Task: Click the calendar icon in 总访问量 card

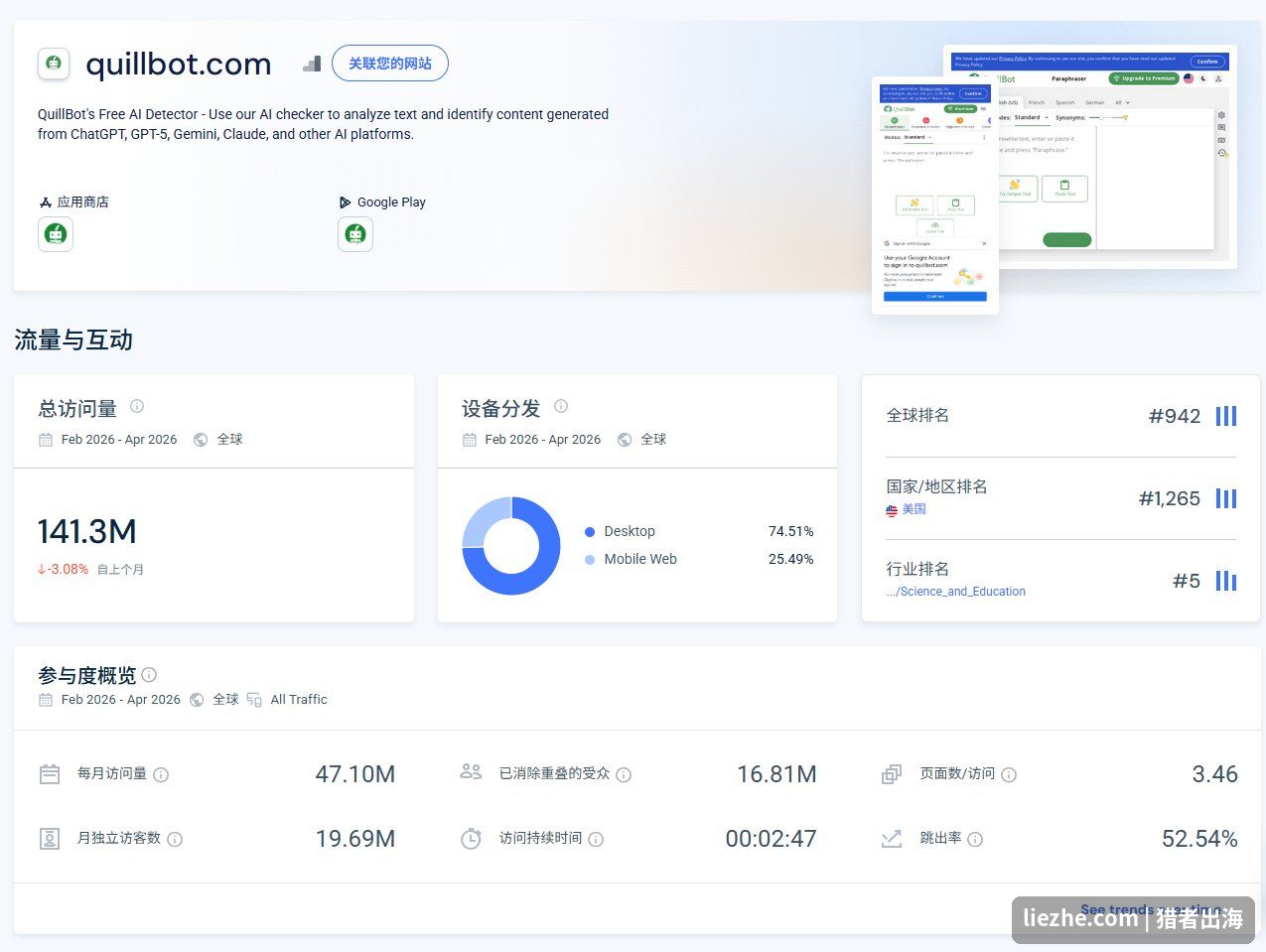Action: 46,440
